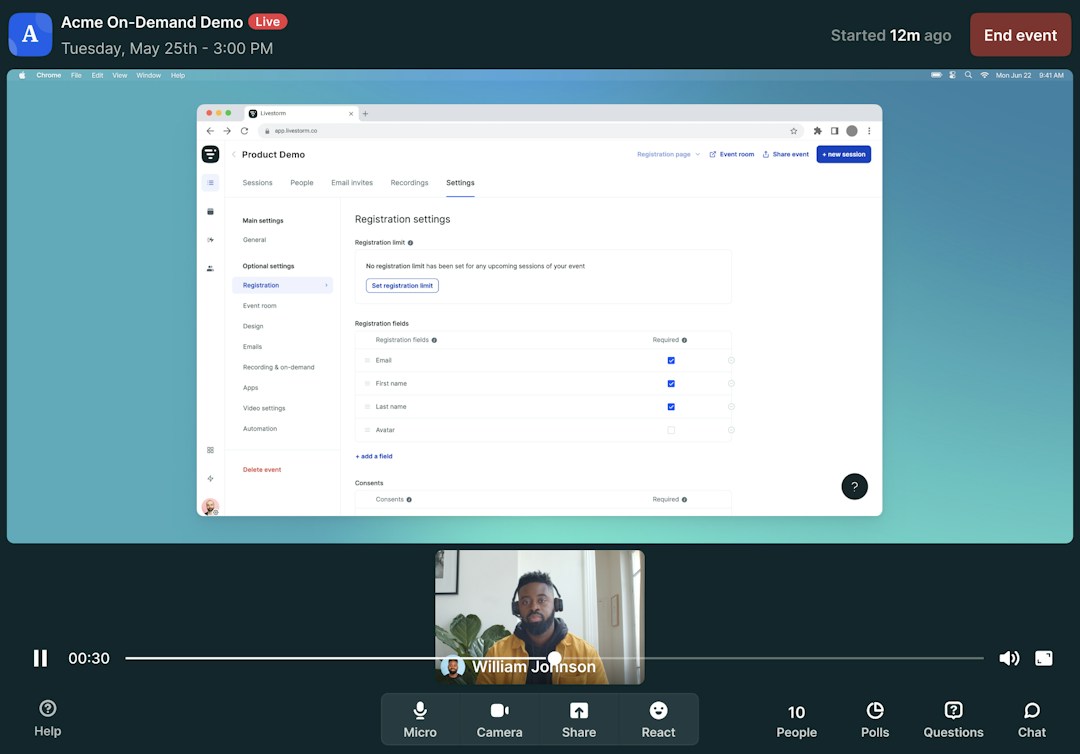This screenshot has width=1080, height=754.
Task: Open the Chrome menu in macOS menu bar
Action: 49,76
